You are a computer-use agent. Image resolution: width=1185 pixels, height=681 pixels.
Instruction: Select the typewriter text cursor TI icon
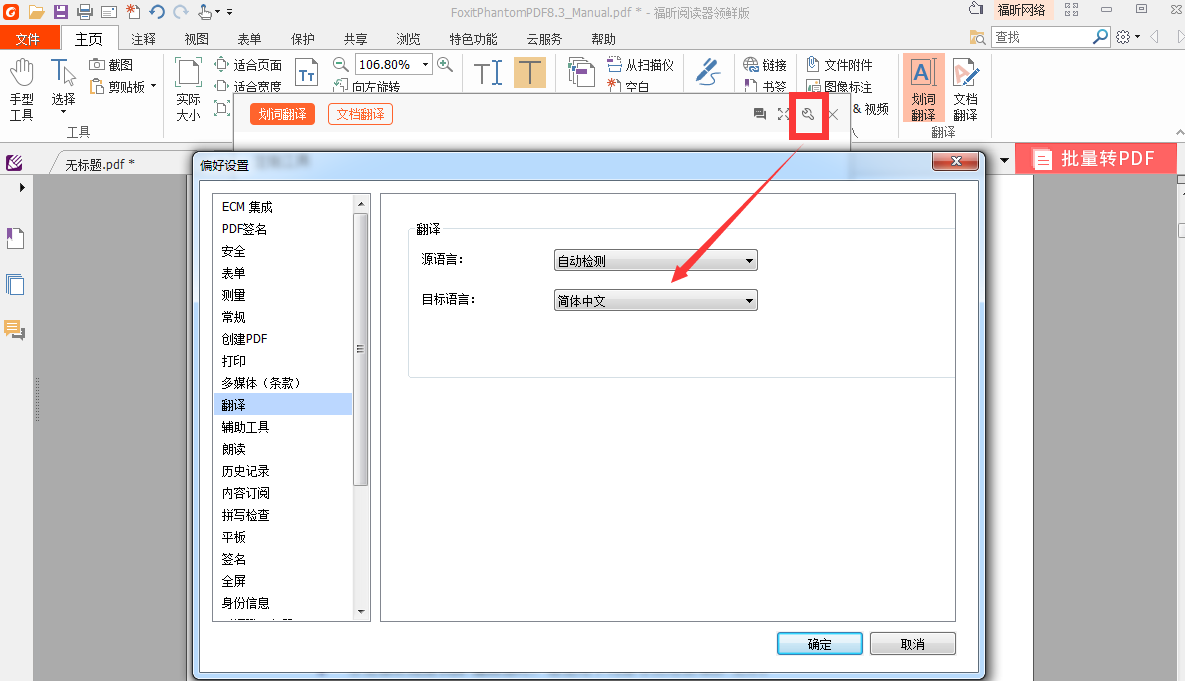click(x=487, y=73)
